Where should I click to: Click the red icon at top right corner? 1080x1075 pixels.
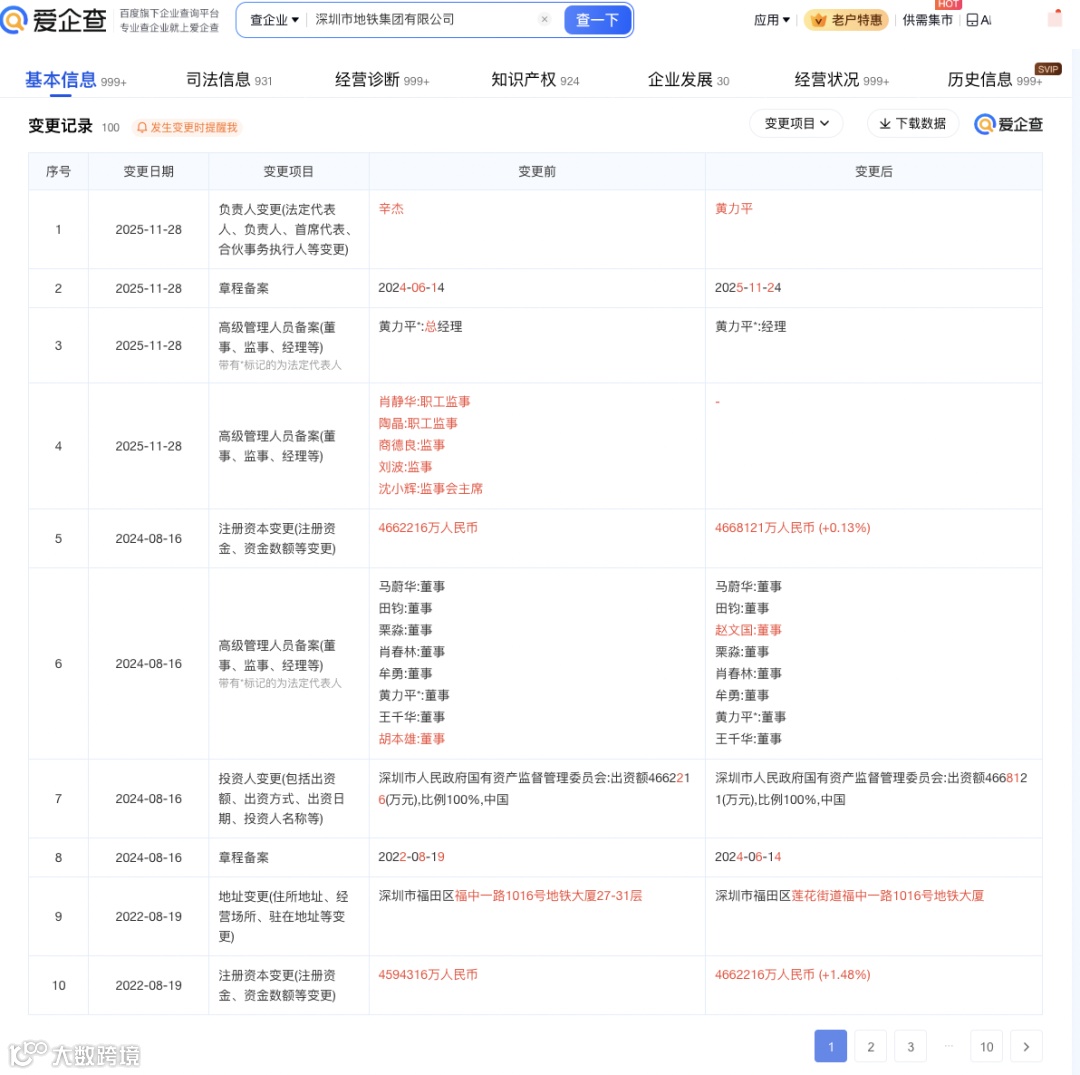click(1055, 19)
